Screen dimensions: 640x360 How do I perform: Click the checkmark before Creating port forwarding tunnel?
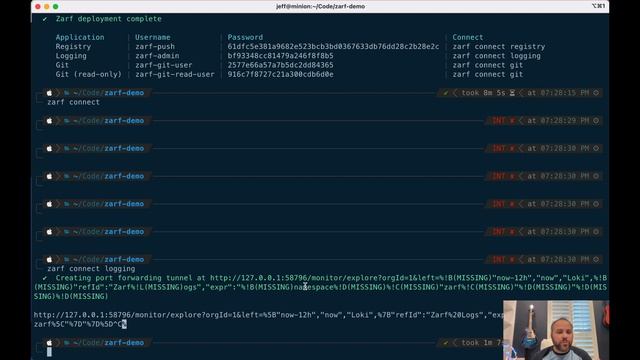tap(45, 278)
